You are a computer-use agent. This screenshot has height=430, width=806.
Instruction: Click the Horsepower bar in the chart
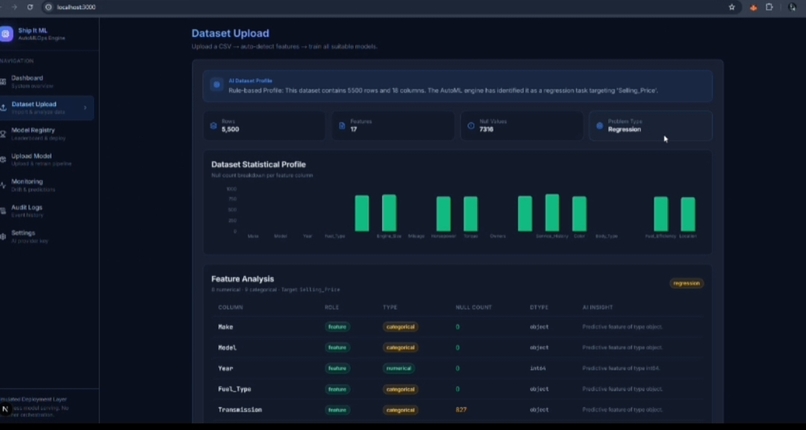(444, 214)
